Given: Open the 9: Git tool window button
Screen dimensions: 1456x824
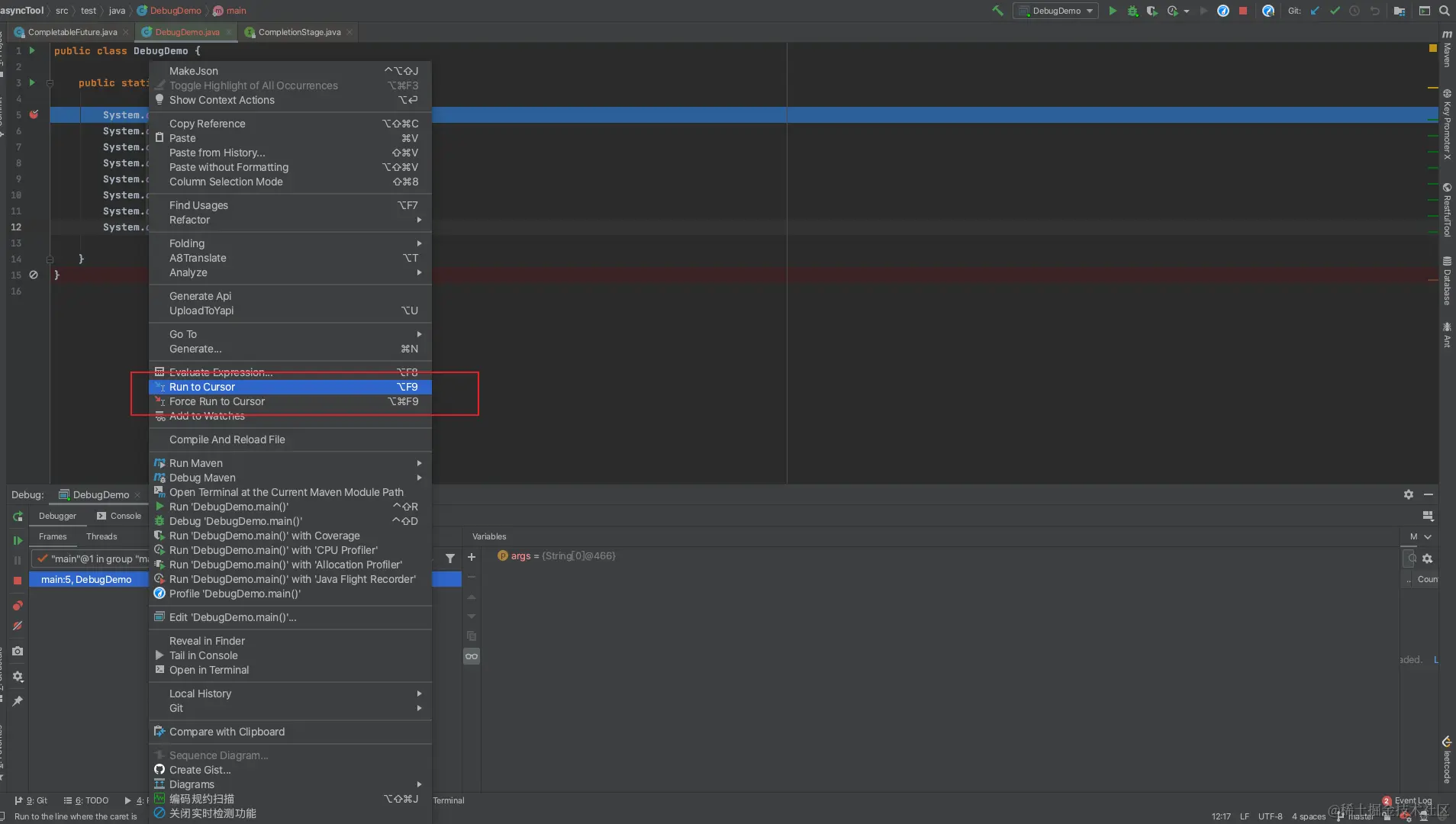Looking at the screenshot, I should coord(31,800).
